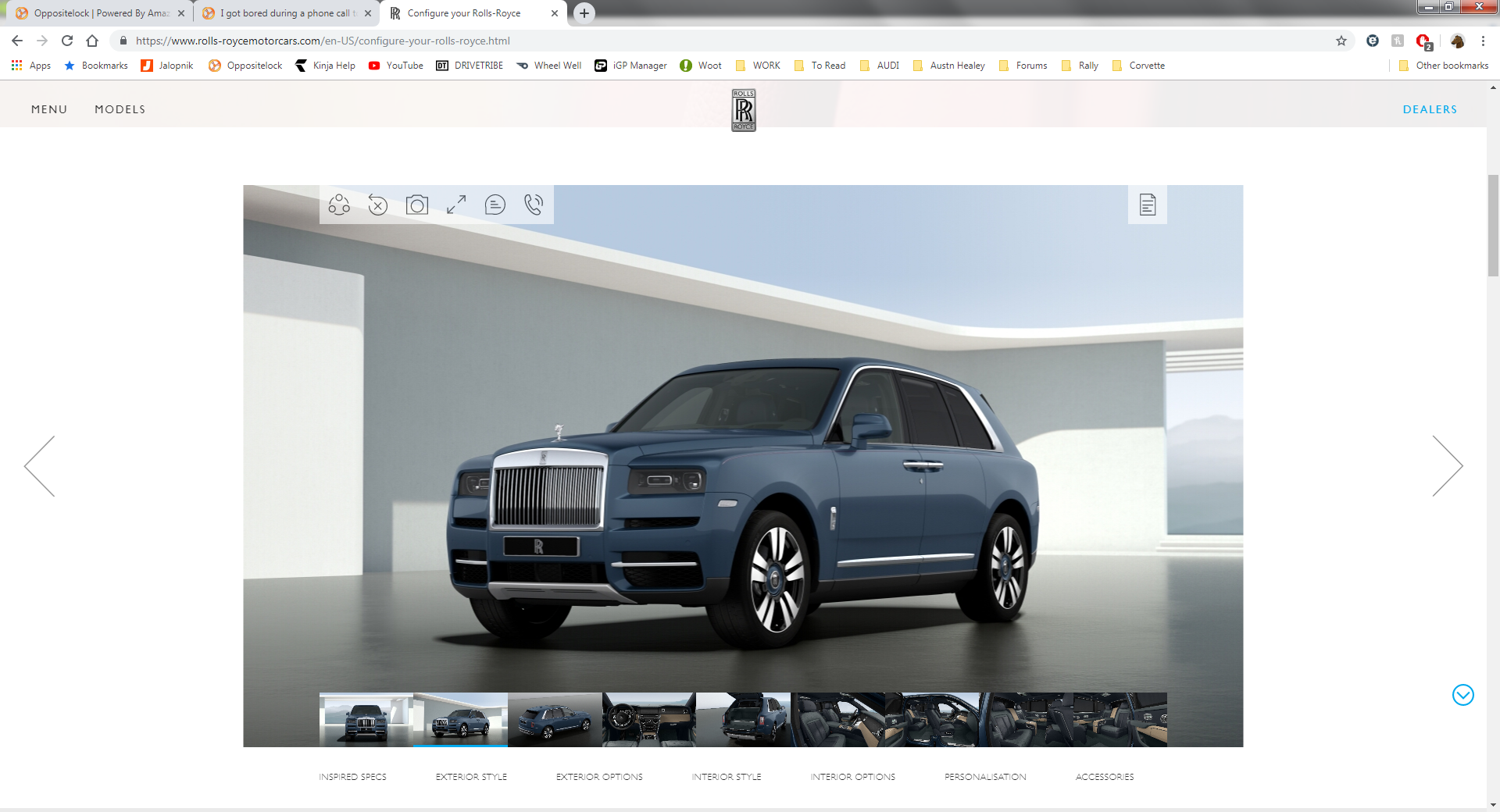Viewport: 1500px width, 812px height.
Task: Expand the Forums bookmarks folder
Action: (x=1023, y=66)
